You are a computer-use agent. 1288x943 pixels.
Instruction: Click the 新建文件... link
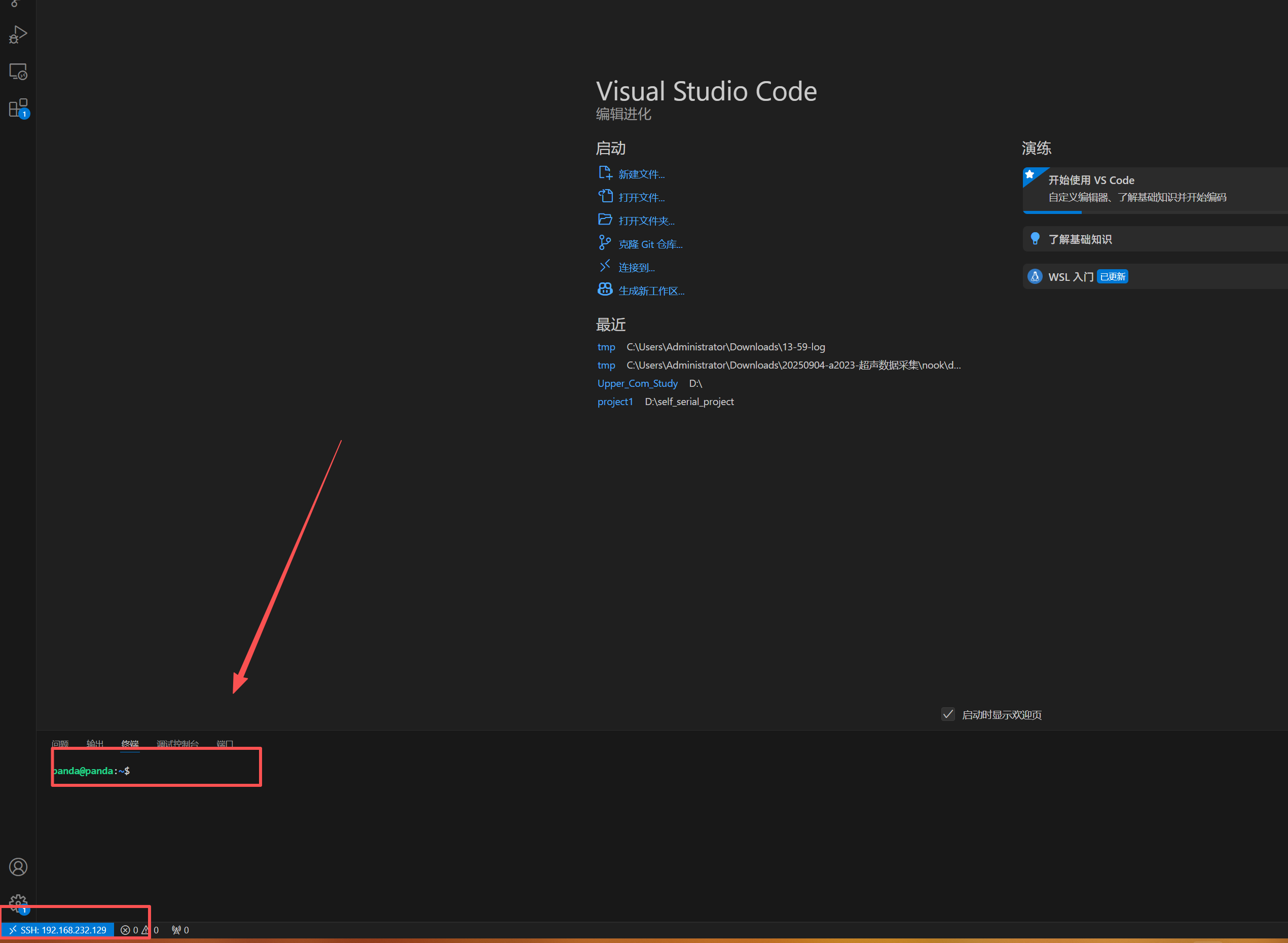[641, 174]
